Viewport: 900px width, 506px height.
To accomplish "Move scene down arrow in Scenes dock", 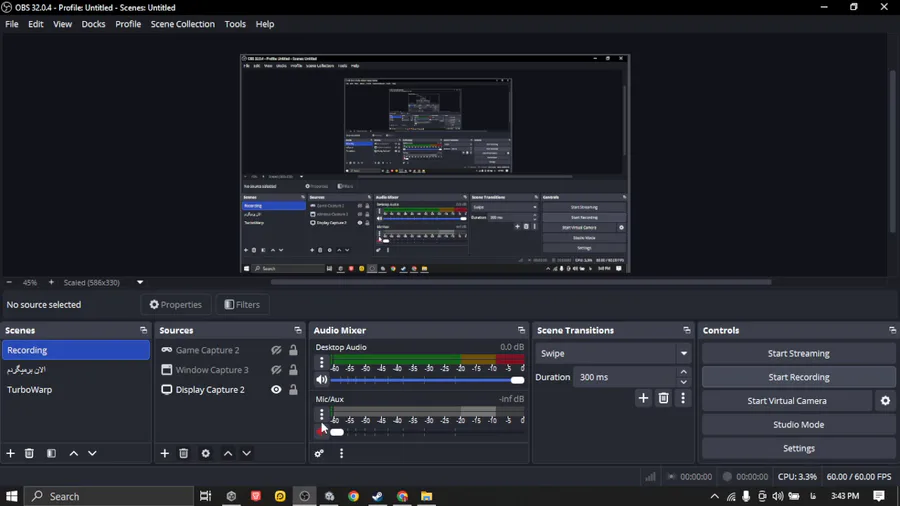I will (x=92, y=453).
